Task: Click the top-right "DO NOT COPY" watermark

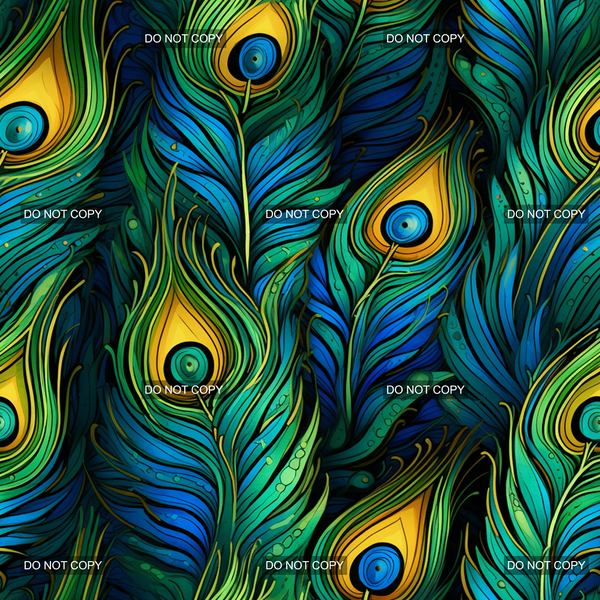Action: [x=425, y=38]
